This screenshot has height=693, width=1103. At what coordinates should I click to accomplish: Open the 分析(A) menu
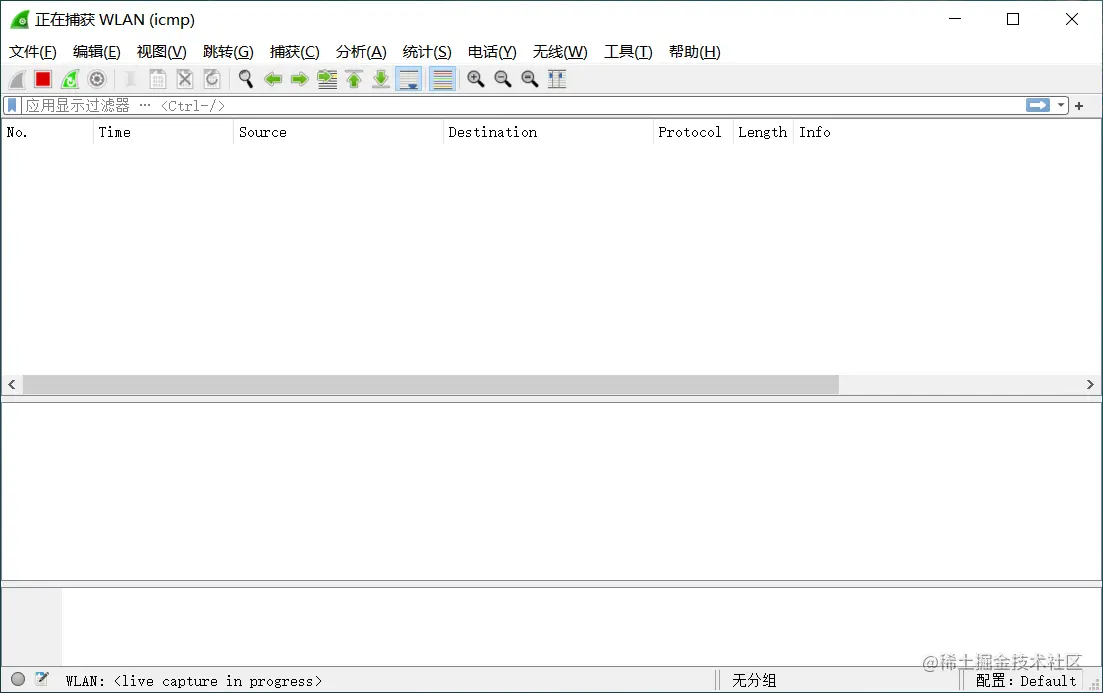pyautogui.click(x=361, y=52)
